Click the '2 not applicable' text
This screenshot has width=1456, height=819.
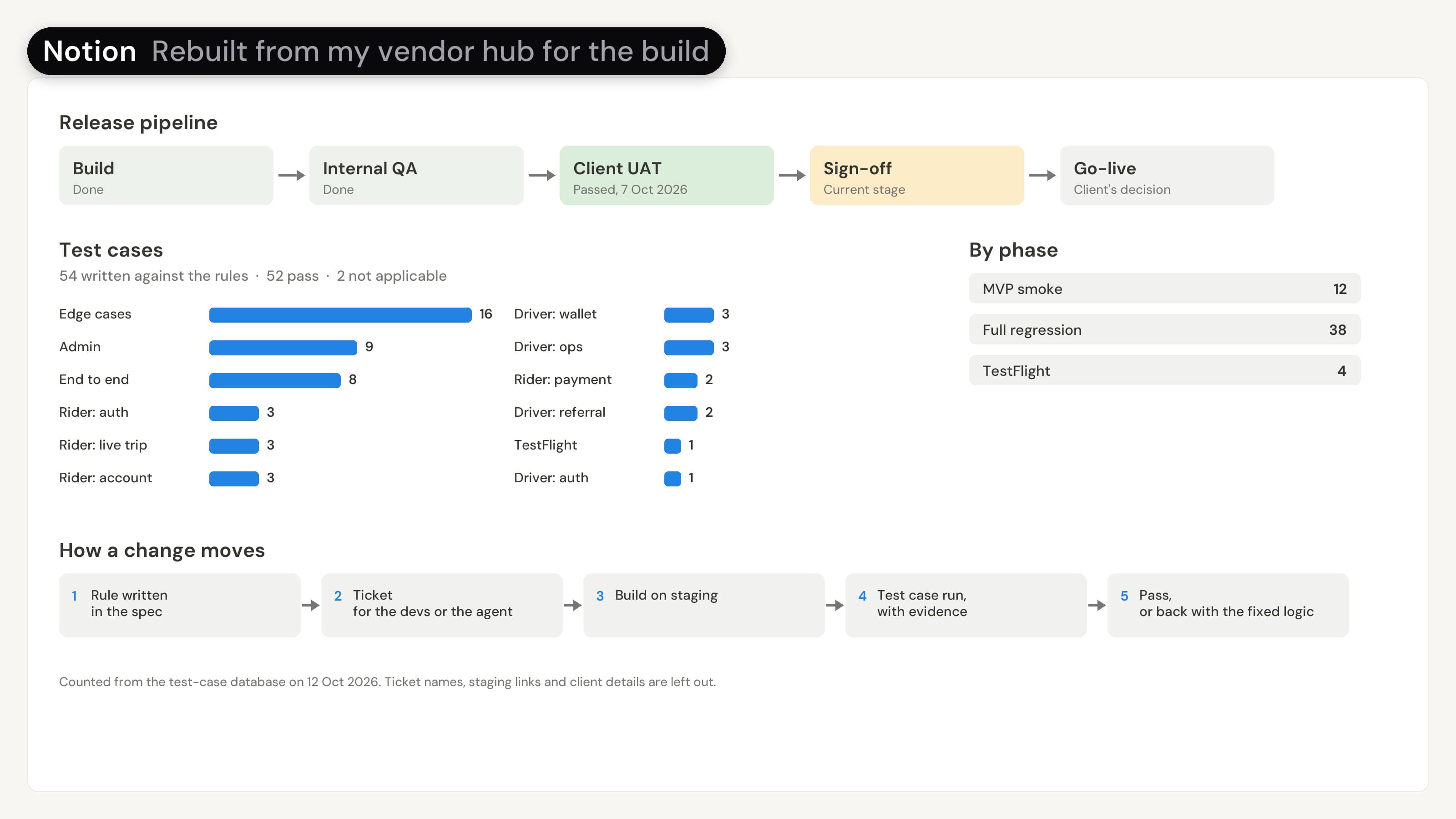click(x=392, y=276)
